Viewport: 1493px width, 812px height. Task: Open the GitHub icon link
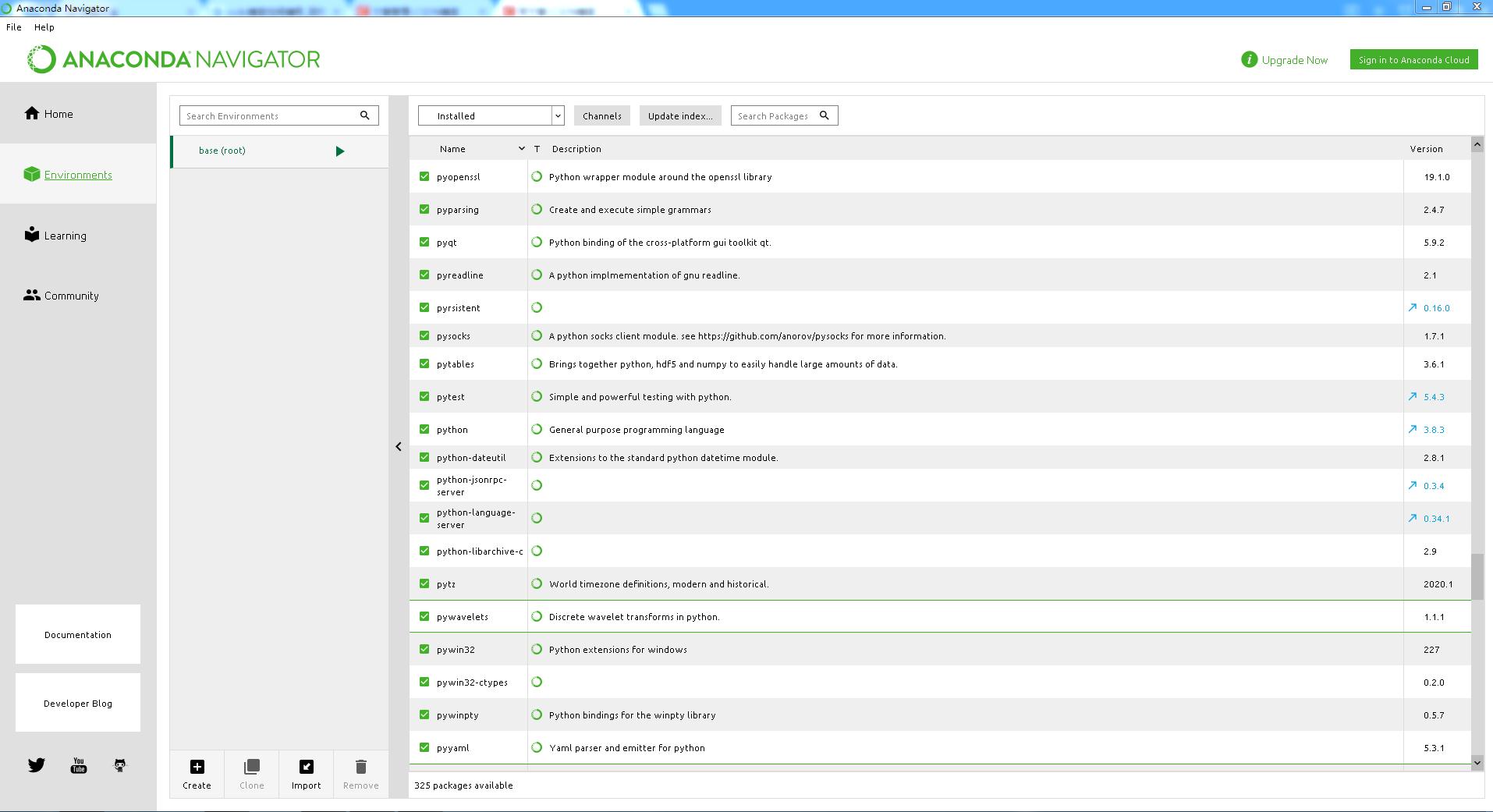pos(120,765)
